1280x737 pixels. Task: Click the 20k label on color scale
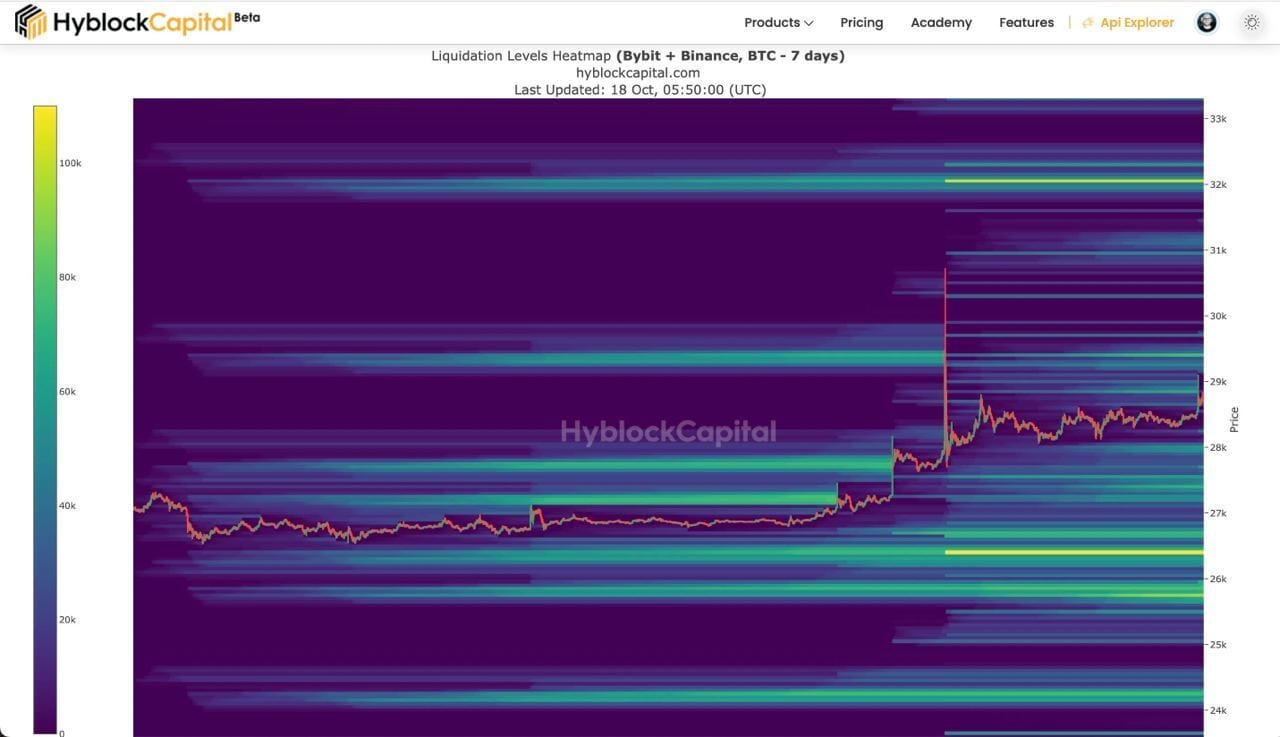67,619
